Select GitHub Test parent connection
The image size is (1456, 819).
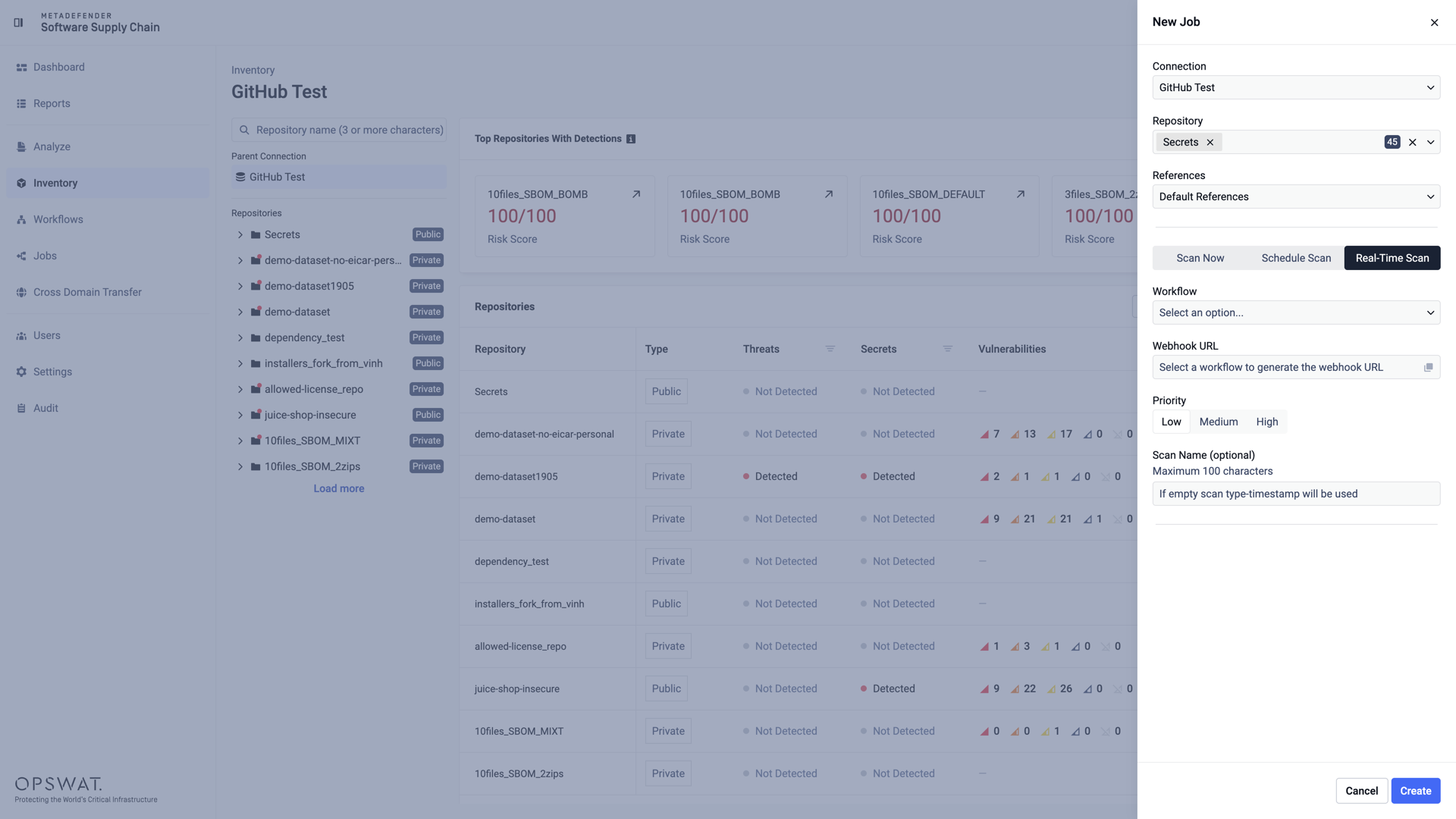[x=339, y=177]
